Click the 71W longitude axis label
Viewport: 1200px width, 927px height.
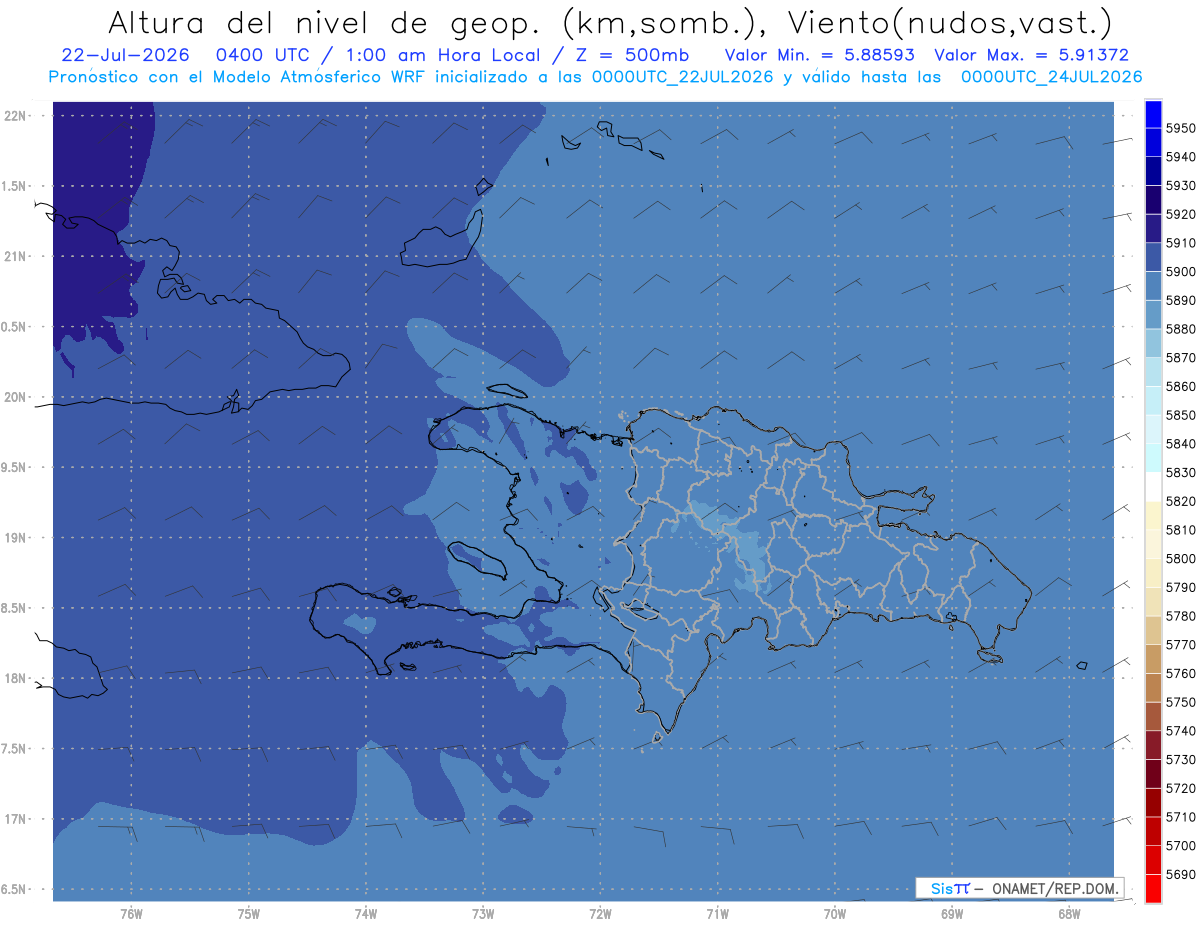(x=717, y=913)
